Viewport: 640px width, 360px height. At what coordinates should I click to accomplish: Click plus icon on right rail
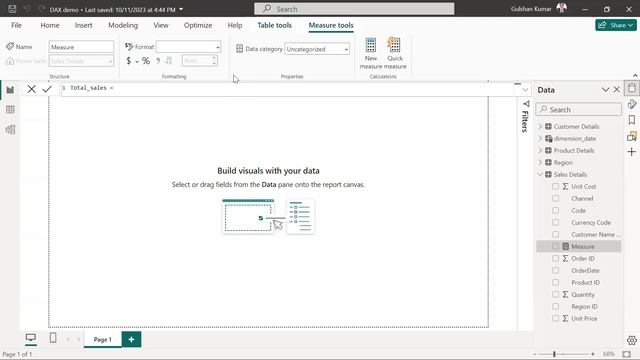(632, 152)
